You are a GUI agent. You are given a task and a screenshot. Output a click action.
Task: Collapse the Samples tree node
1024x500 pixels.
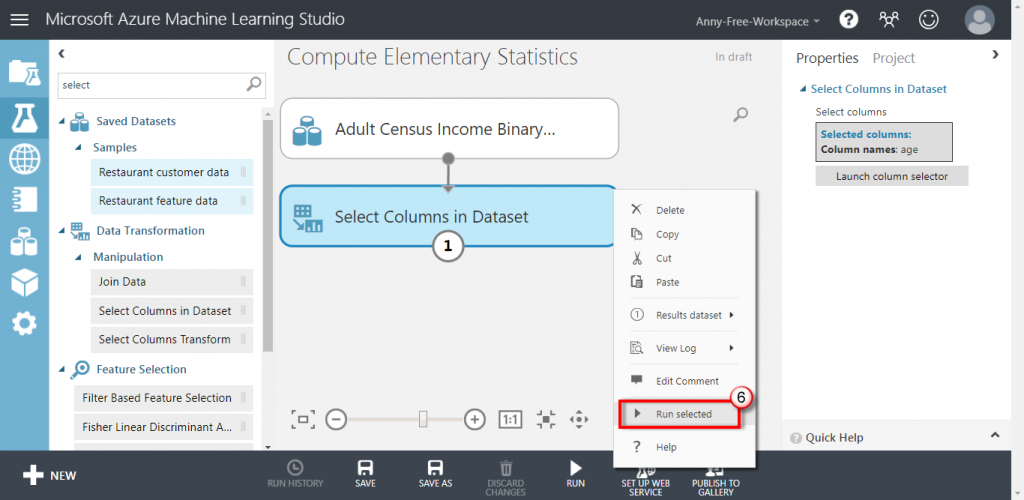point(78,148)
